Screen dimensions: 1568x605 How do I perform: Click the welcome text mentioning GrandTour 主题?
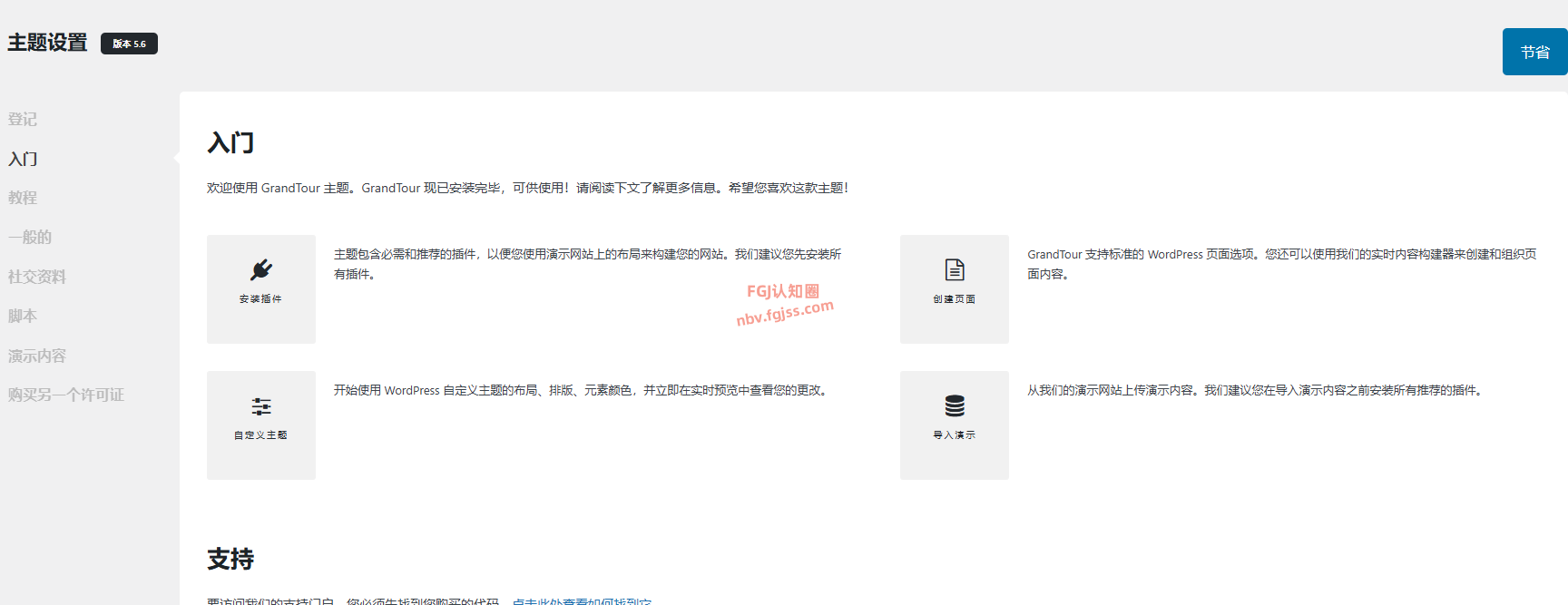point(528,188)
